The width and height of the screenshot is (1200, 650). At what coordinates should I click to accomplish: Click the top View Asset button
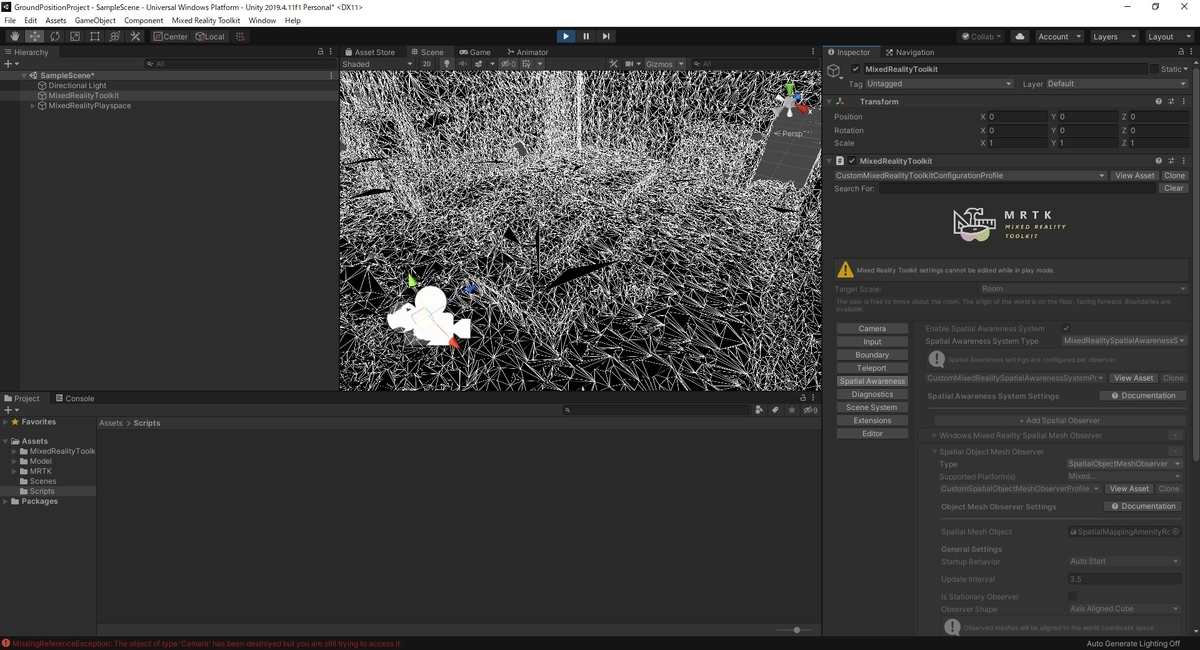[1134, 176]
